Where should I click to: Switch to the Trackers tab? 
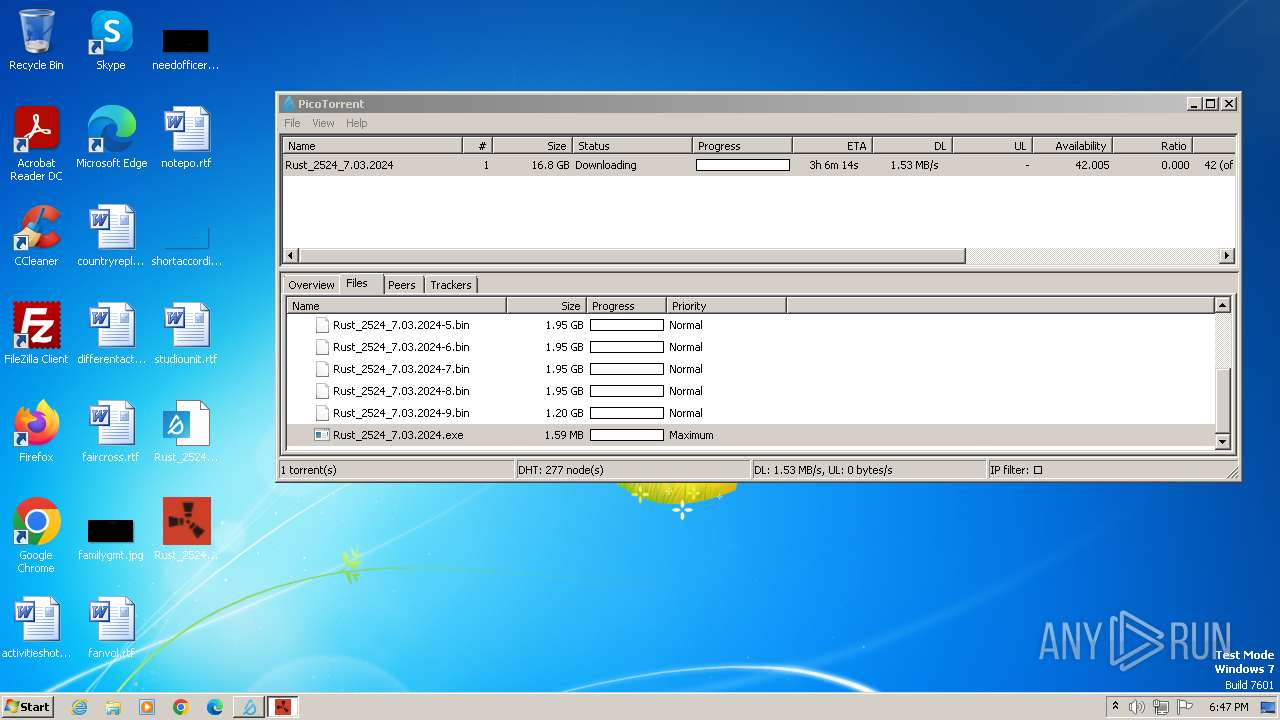click(450, 285)
